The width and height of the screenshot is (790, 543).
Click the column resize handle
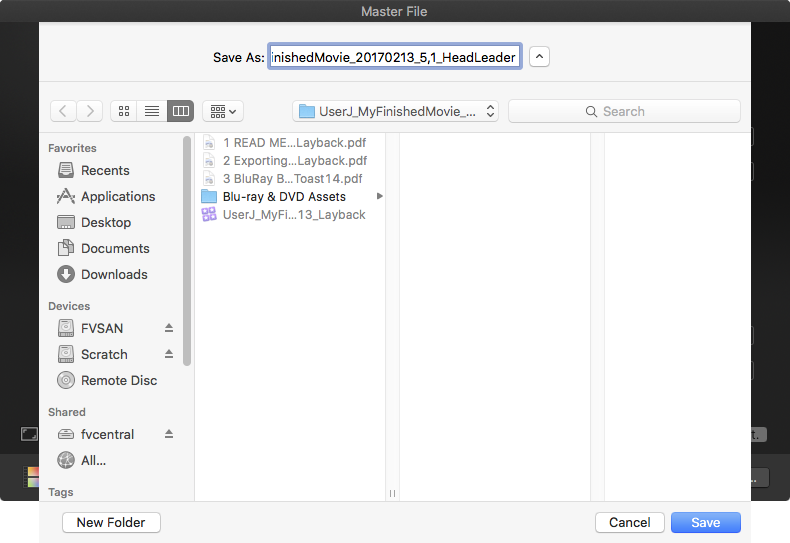[392, 493]
